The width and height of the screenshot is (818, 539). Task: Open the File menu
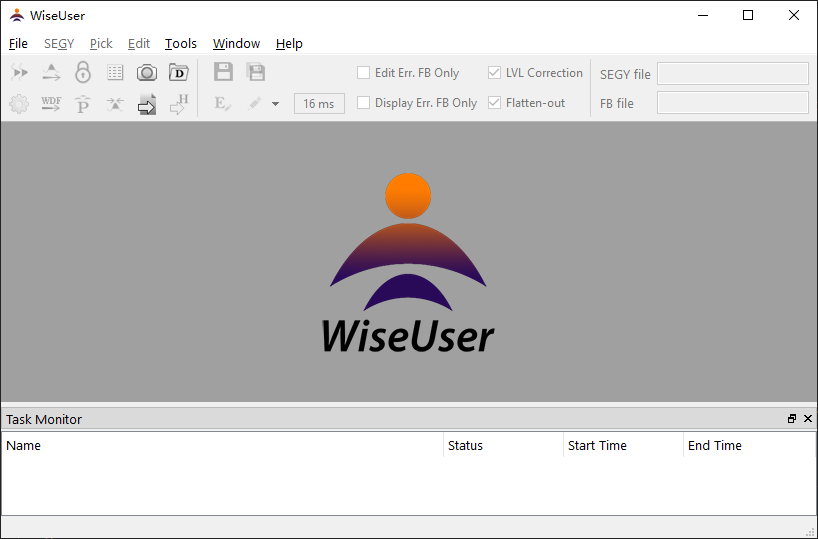click(x=18, y=44)
